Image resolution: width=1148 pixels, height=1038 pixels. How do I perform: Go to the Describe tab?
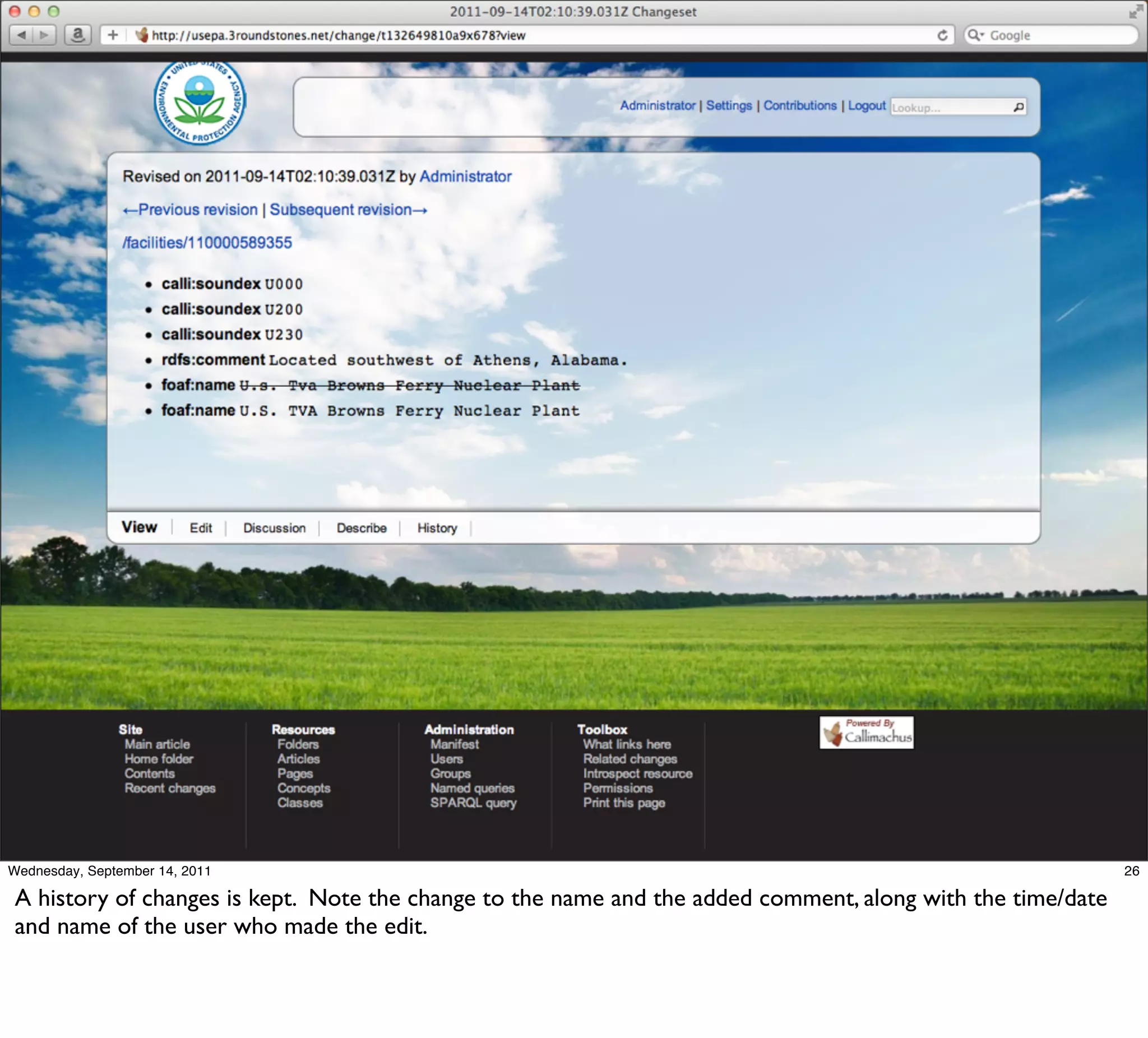click(361, 528)
